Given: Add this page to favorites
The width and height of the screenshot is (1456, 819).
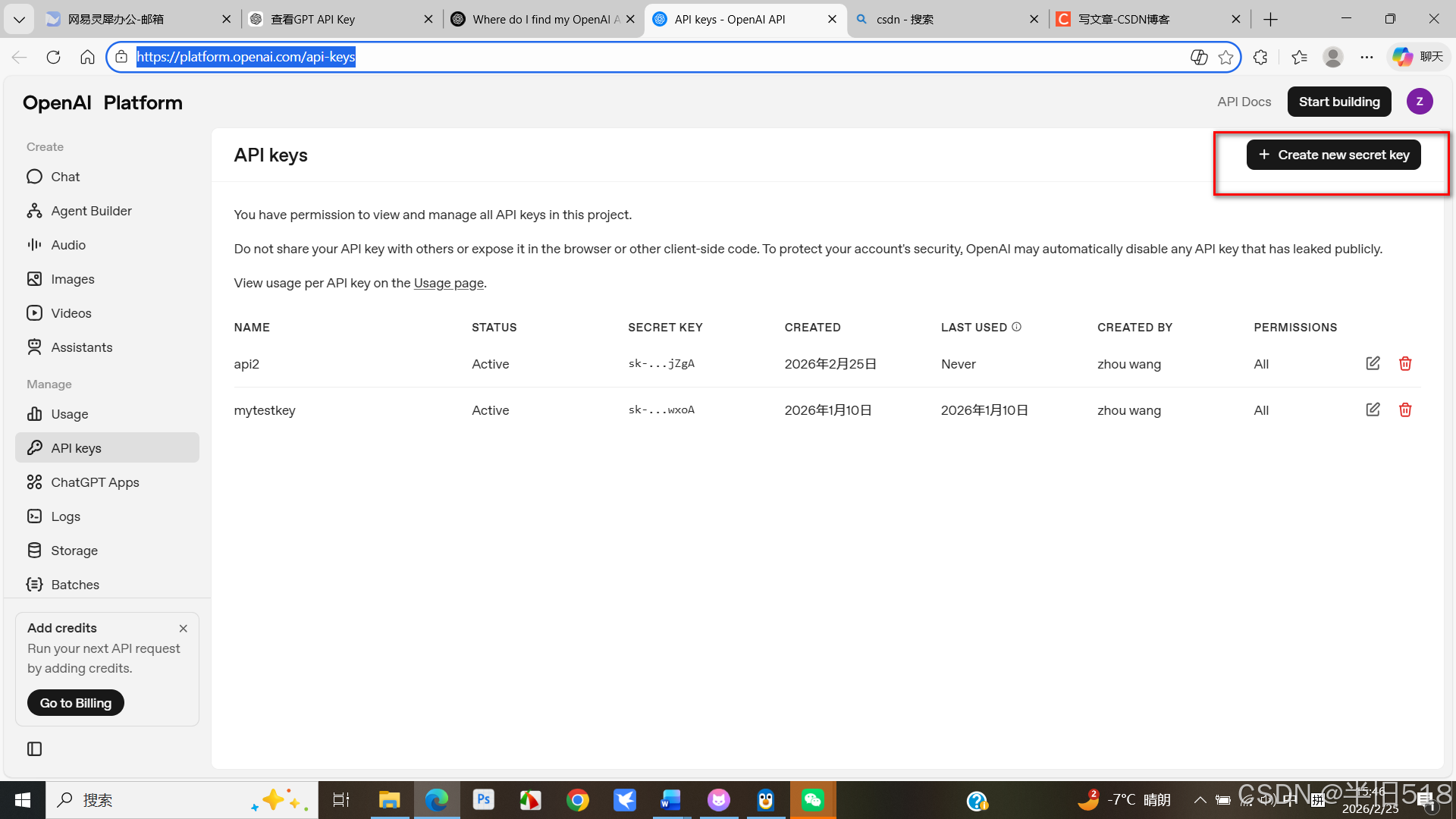Looking at the screenshot, I should [1225, 57].
